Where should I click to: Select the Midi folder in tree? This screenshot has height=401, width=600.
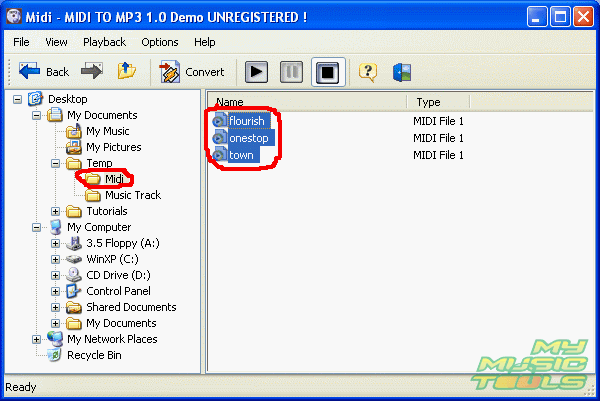pos(114,179)
